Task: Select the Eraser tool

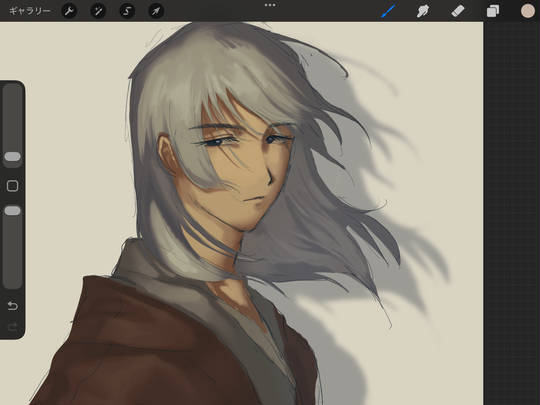Action: [x=458, y=11]
